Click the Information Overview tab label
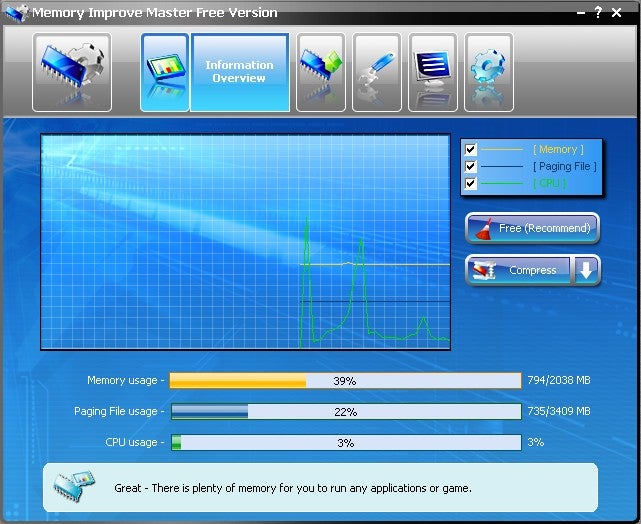 point(240,72)
